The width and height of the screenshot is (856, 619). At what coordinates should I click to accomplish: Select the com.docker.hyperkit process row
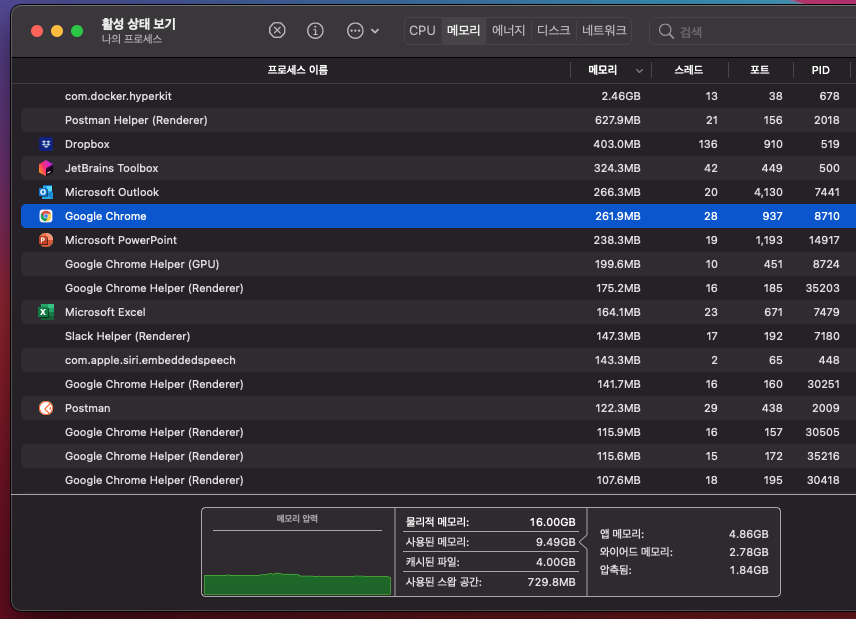438,96
